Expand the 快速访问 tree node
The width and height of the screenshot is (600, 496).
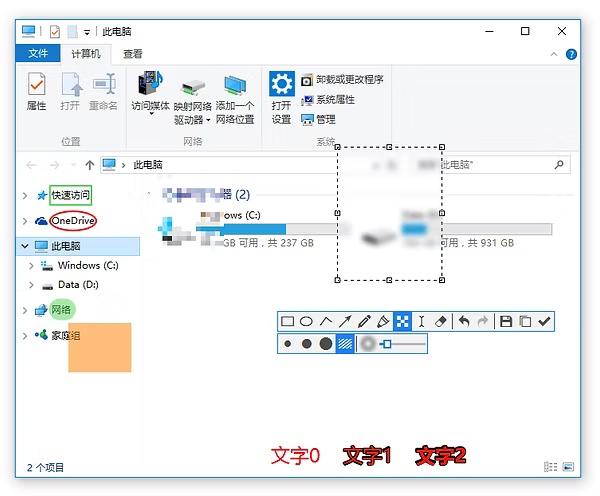(25, 195)
